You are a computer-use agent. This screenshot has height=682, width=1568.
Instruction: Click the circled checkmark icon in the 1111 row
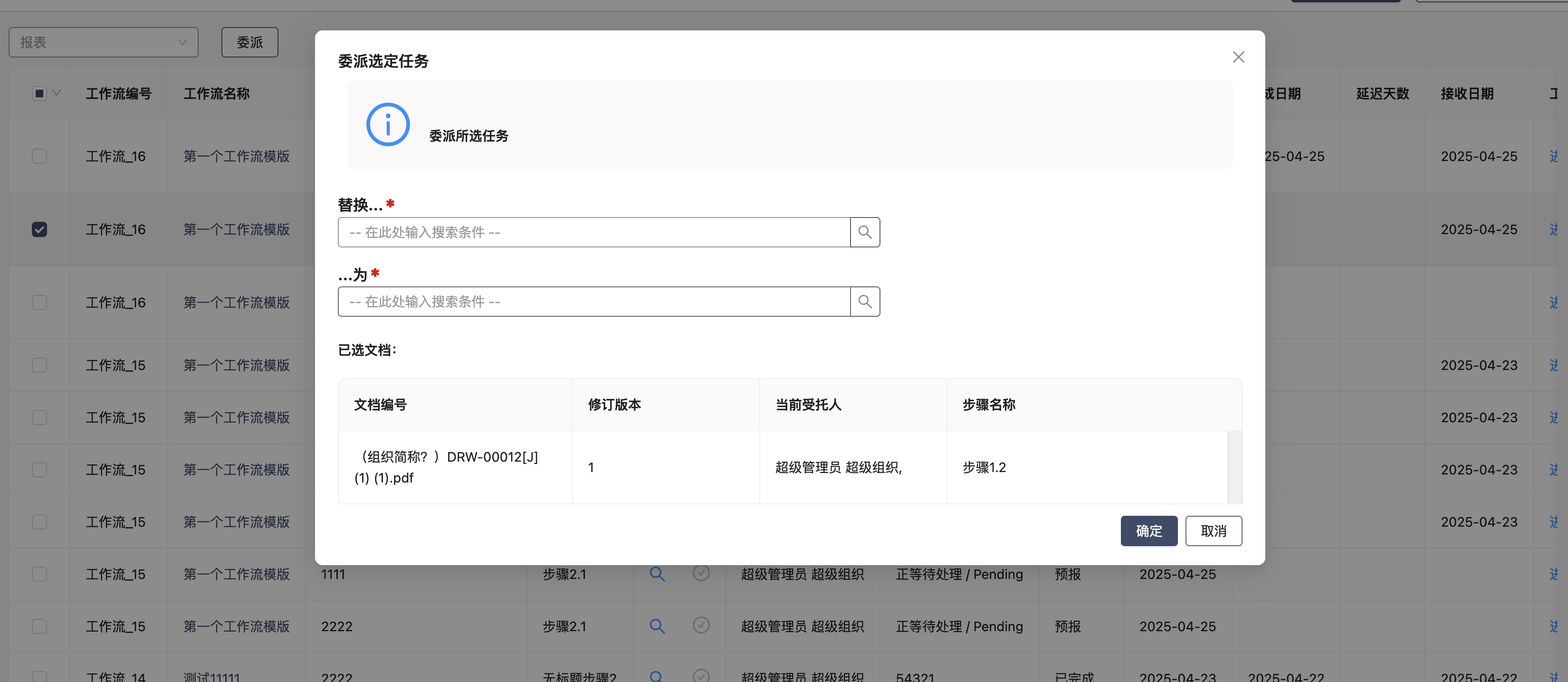(x=701, y=573)
